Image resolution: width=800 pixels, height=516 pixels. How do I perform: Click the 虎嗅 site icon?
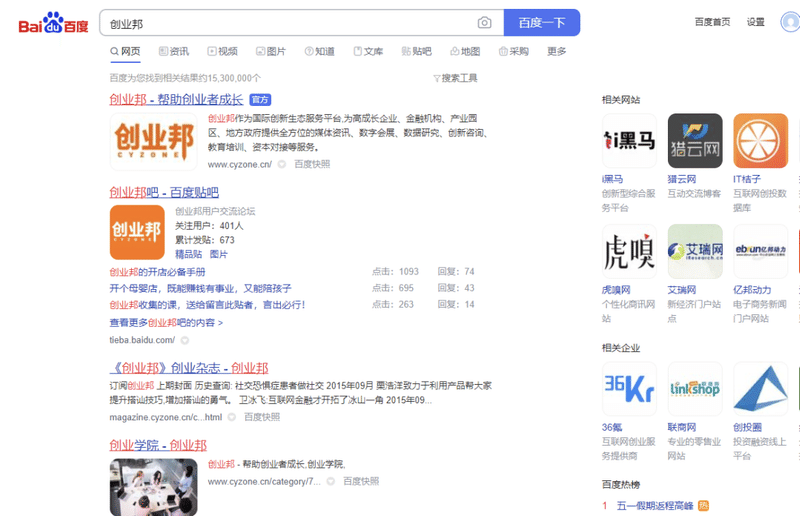[630, 251]
